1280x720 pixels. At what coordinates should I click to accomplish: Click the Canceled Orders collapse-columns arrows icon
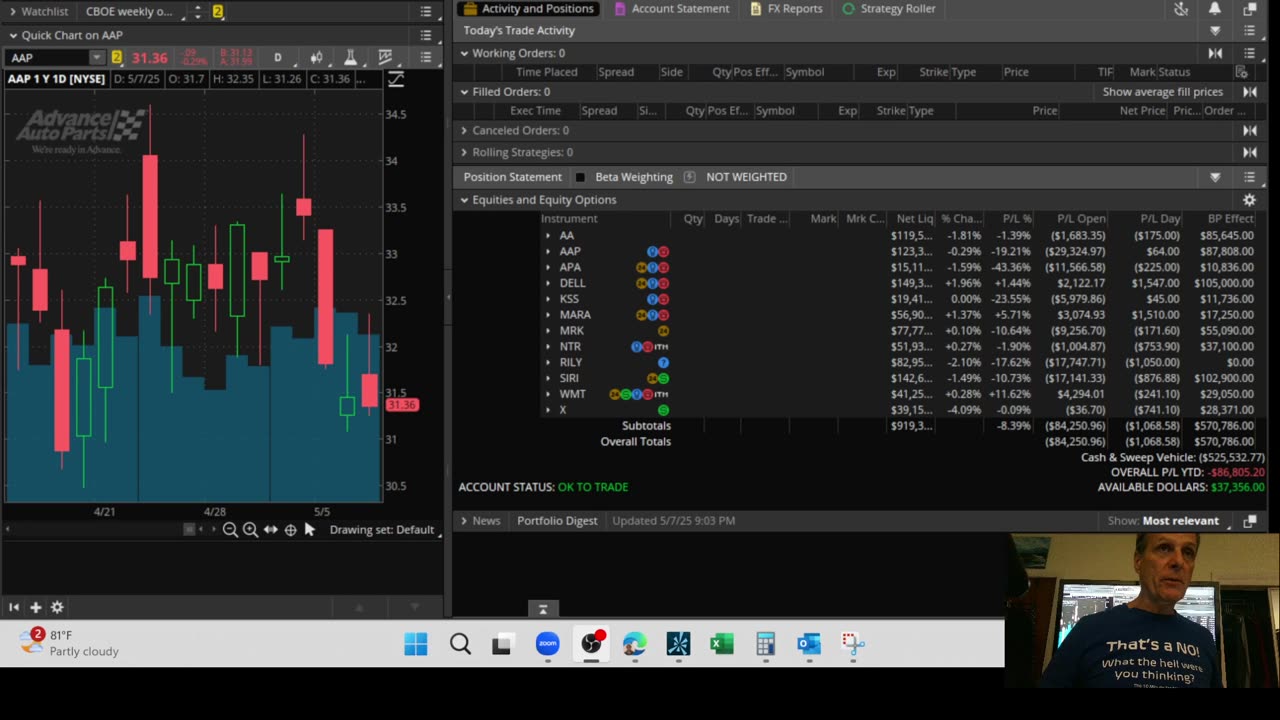[1249, 131]
